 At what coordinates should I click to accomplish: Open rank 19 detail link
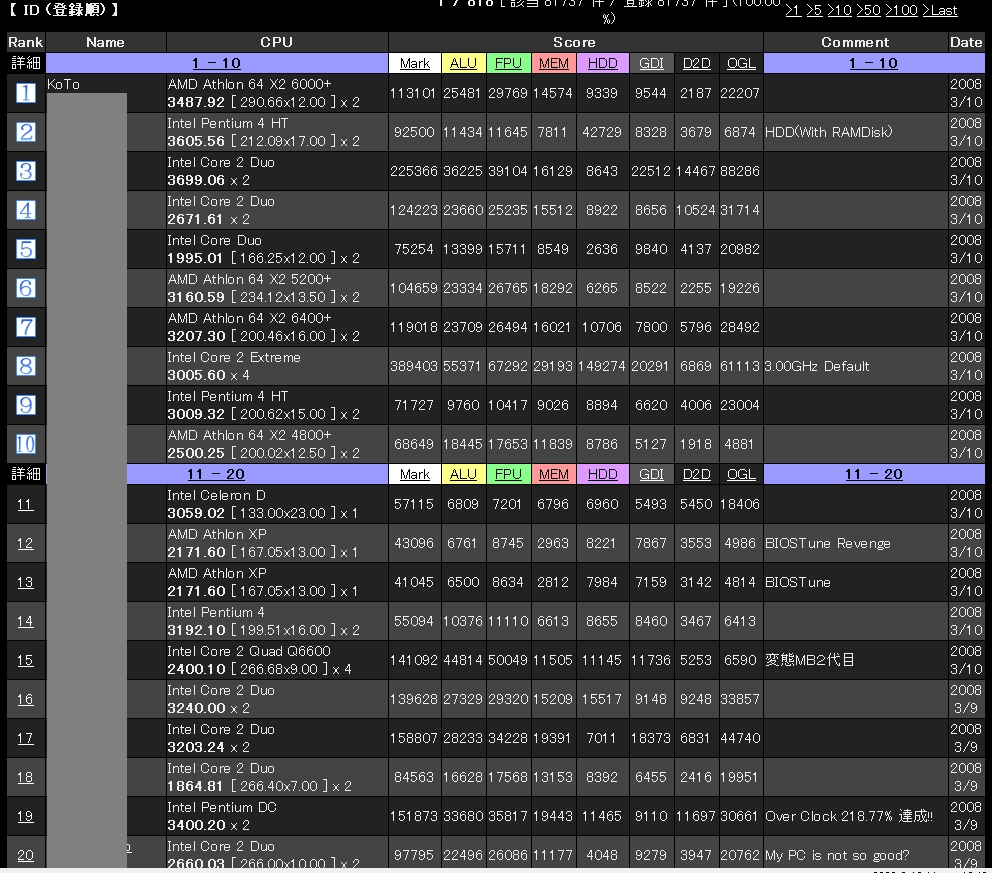pyautogui.click(x=25, y=816)
